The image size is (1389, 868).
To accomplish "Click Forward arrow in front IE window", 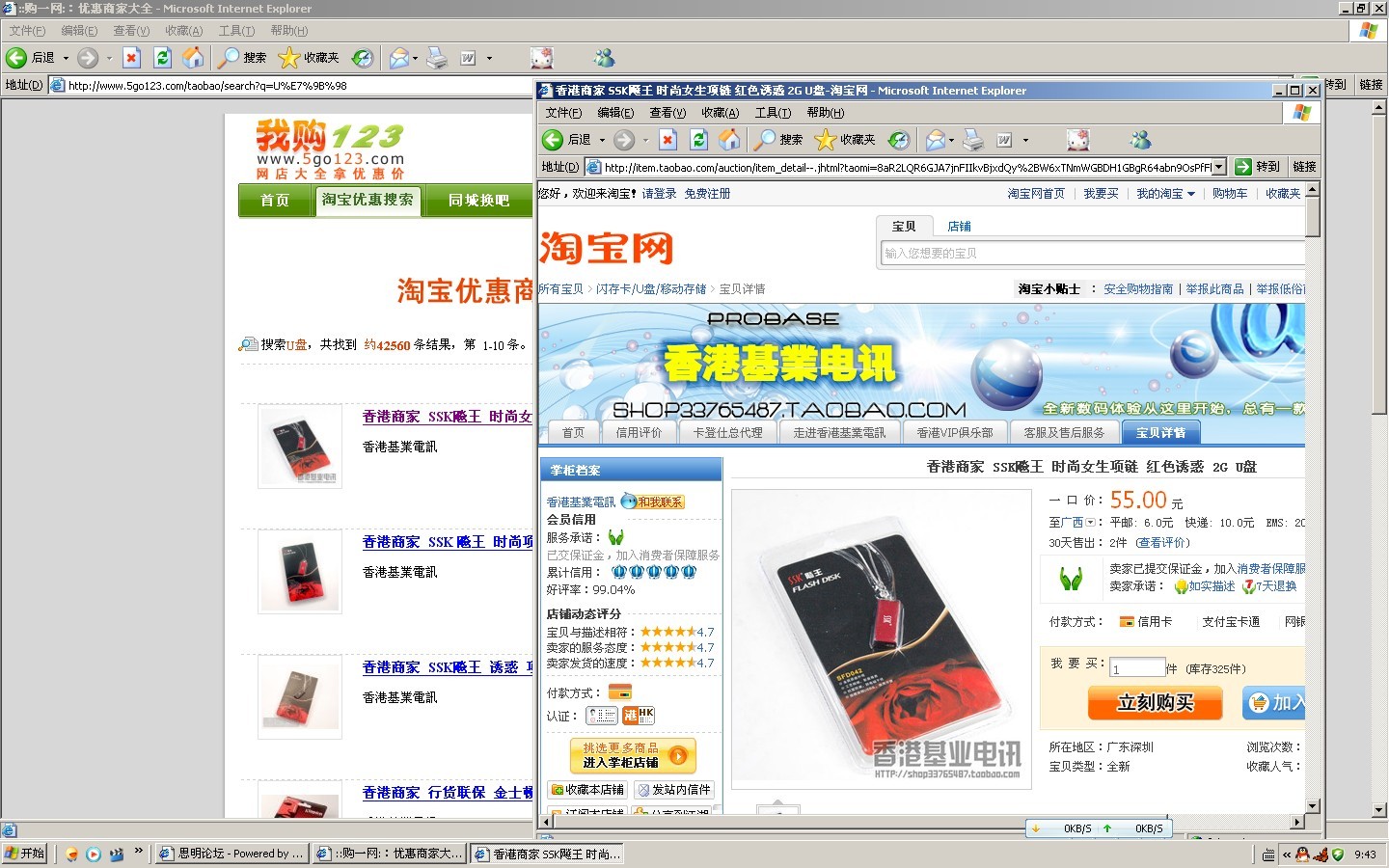I will [625, 140].
